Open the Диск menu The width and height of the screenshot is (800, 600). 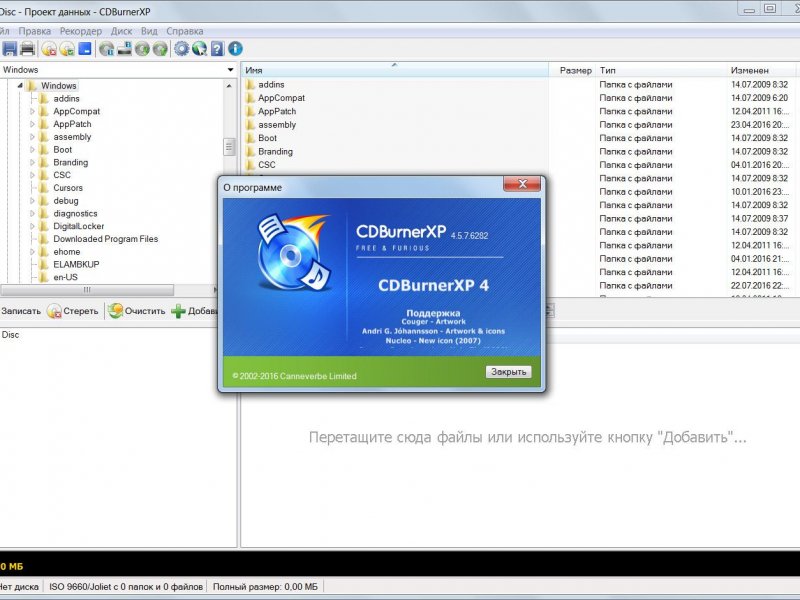tap(121, 31)
